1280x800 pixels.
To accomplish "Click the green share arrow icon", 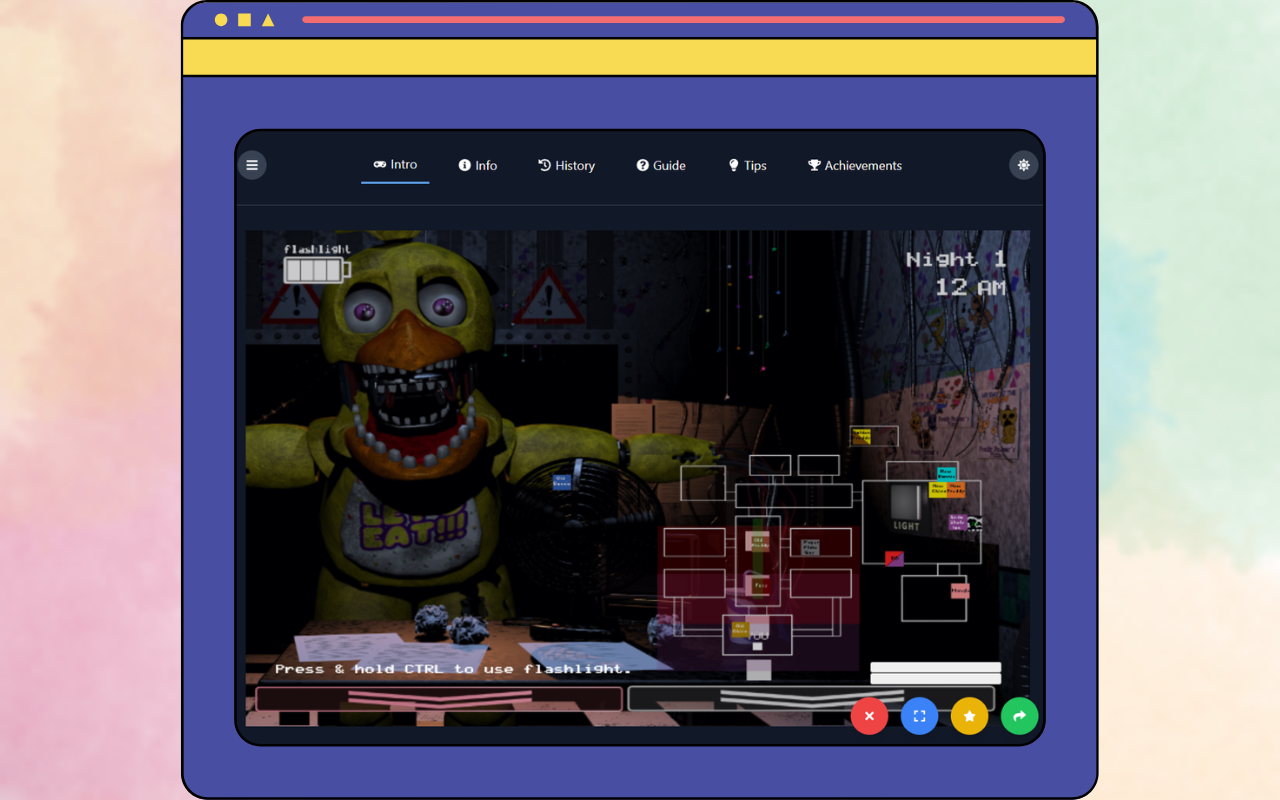I will (1019, 716).
